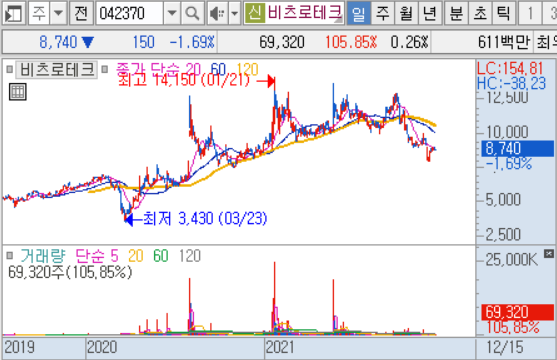Click volume value 69,320 in header

click(282, 42)
